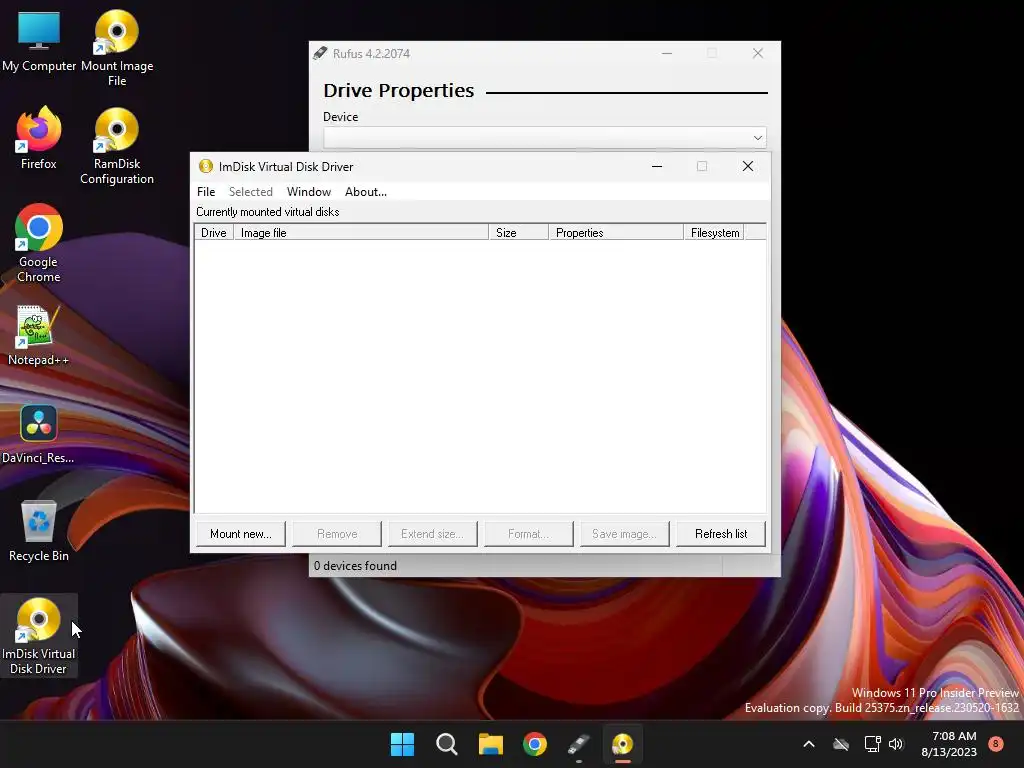Click the Extend size... button
Screen dimensions: 1024x768
click(433, 534)
